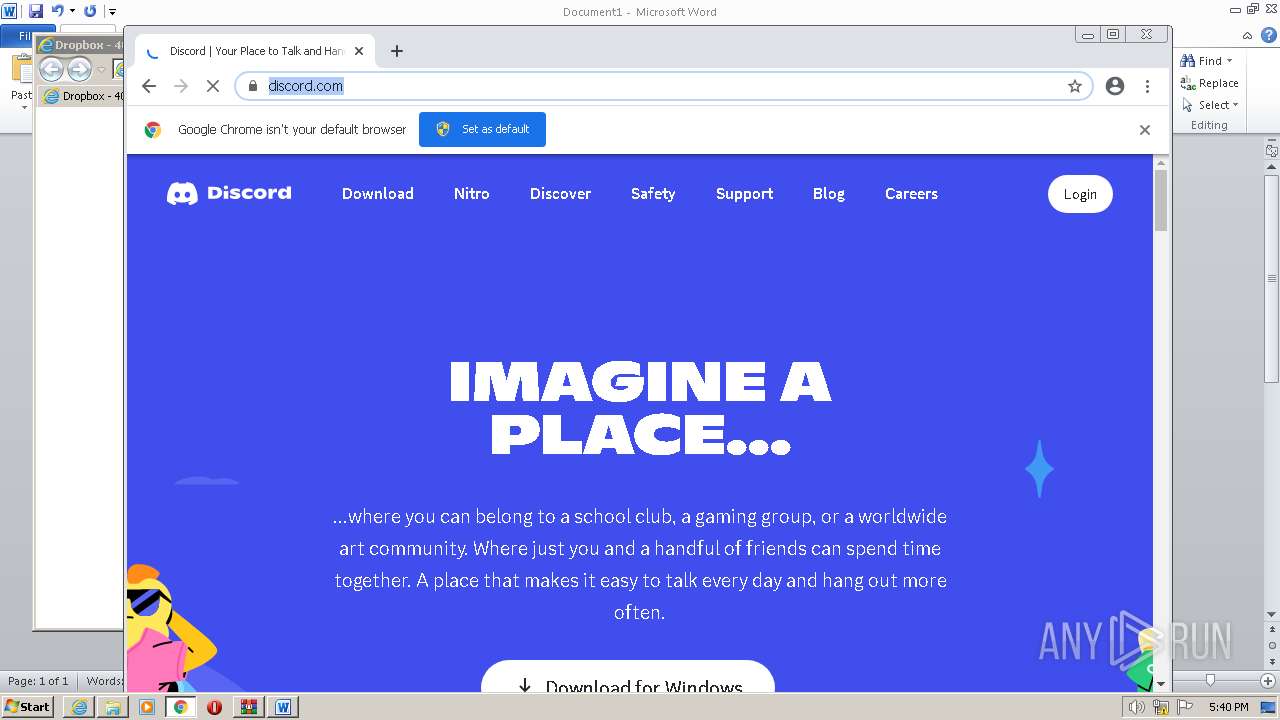1280x720 pixels.
Task: Click the Word Redo icon
Action: [x=90, y=11]
